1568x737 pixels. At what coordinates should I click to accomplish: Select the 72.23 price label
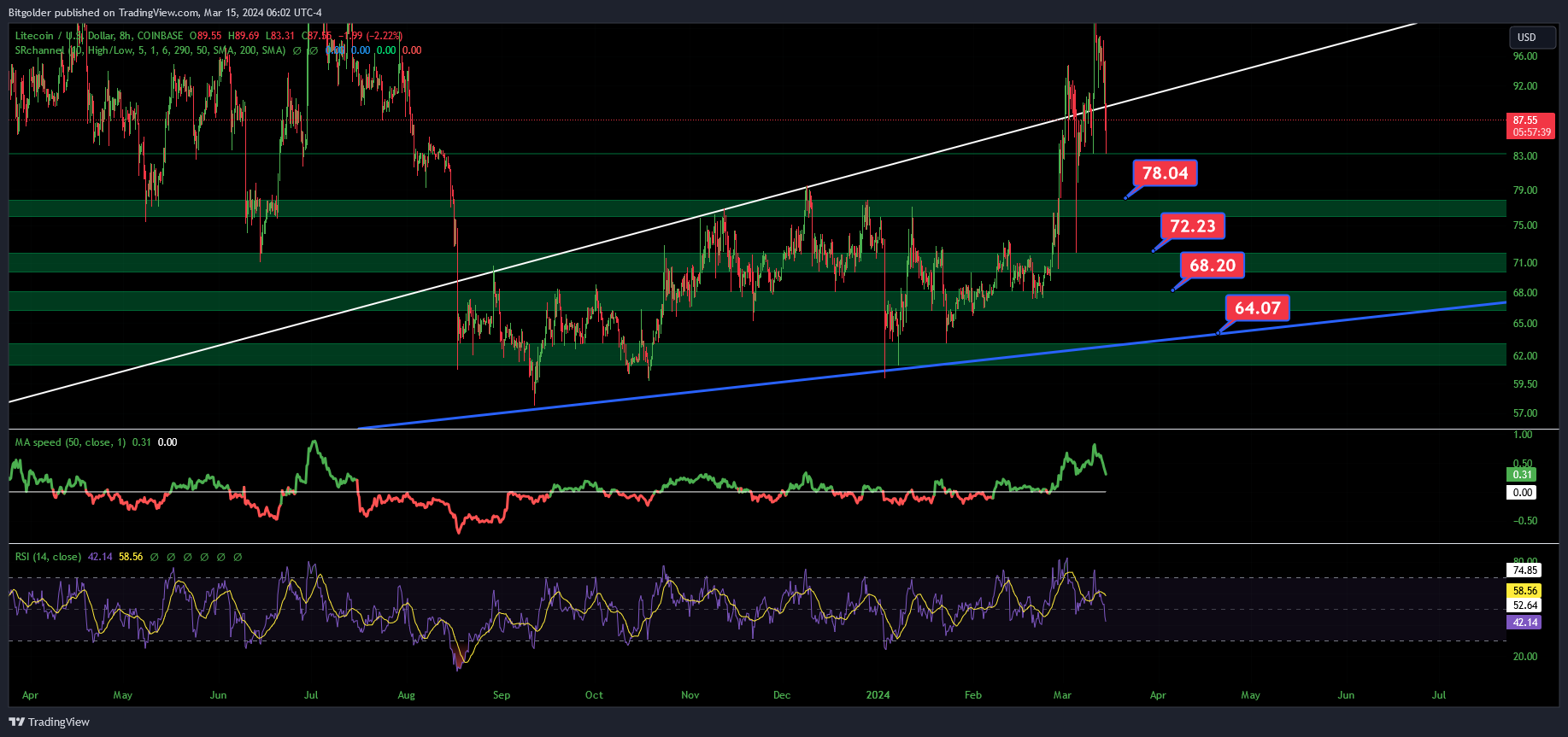click(x=1192, y=226)
